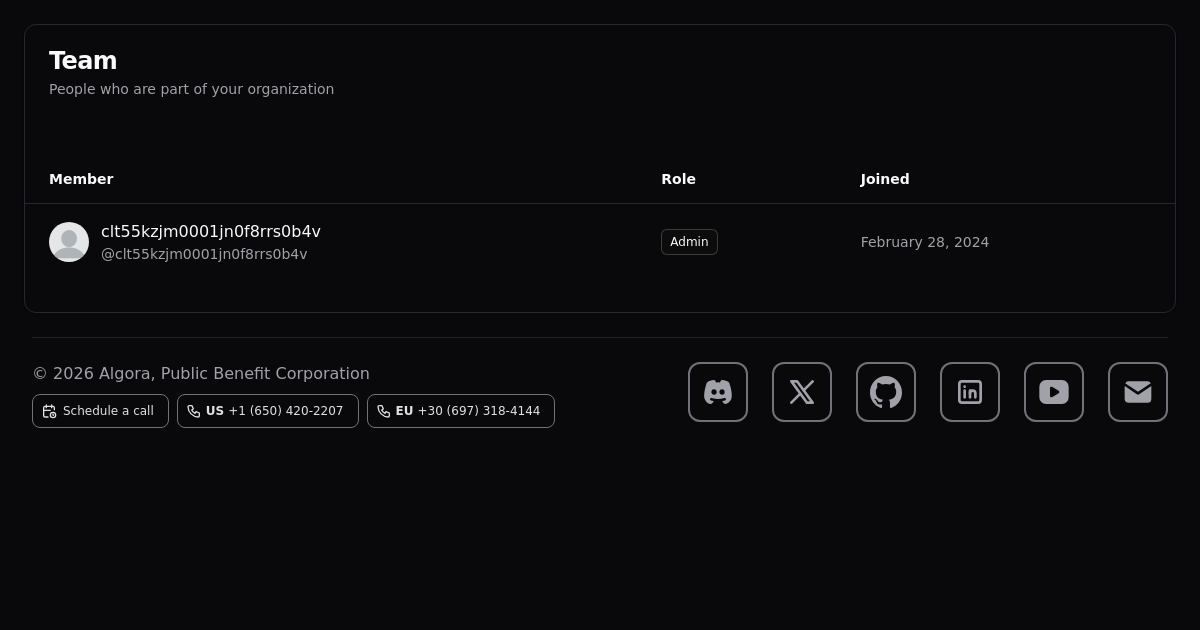This screenshot has width=1200, height=630.
Task: Click the calendar icon in Schedule a call
Action: [49, 411]
